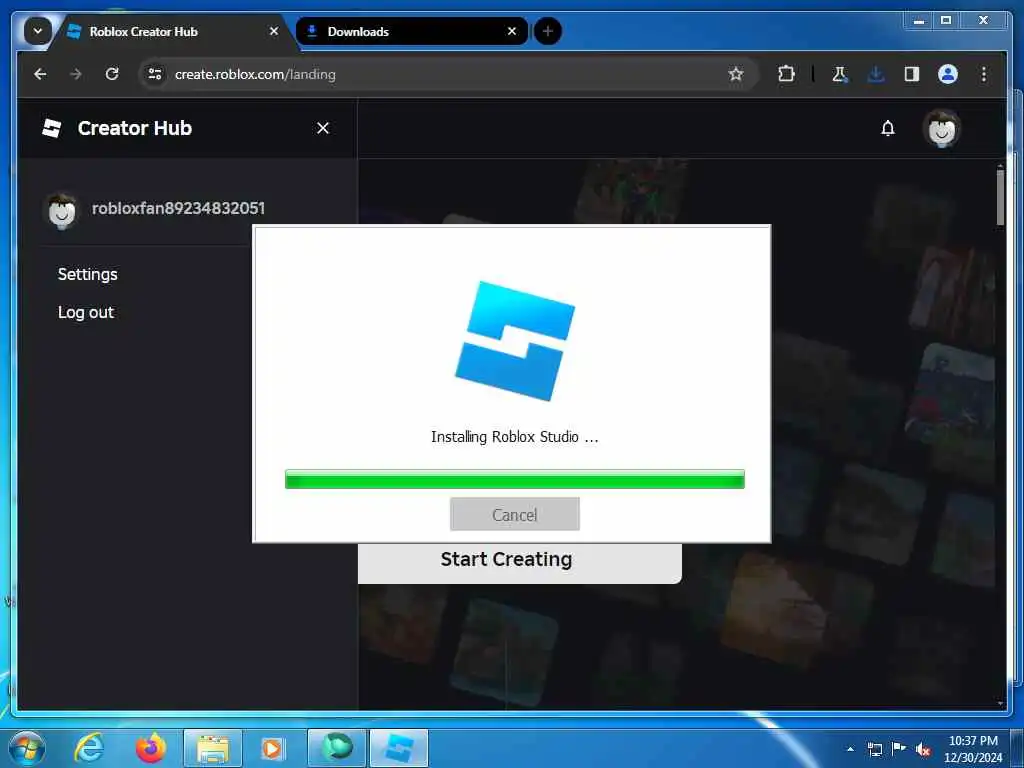Viewport: 1024px width, 768px height.
Task: Click the green installation progress bar
Action: 515,479
